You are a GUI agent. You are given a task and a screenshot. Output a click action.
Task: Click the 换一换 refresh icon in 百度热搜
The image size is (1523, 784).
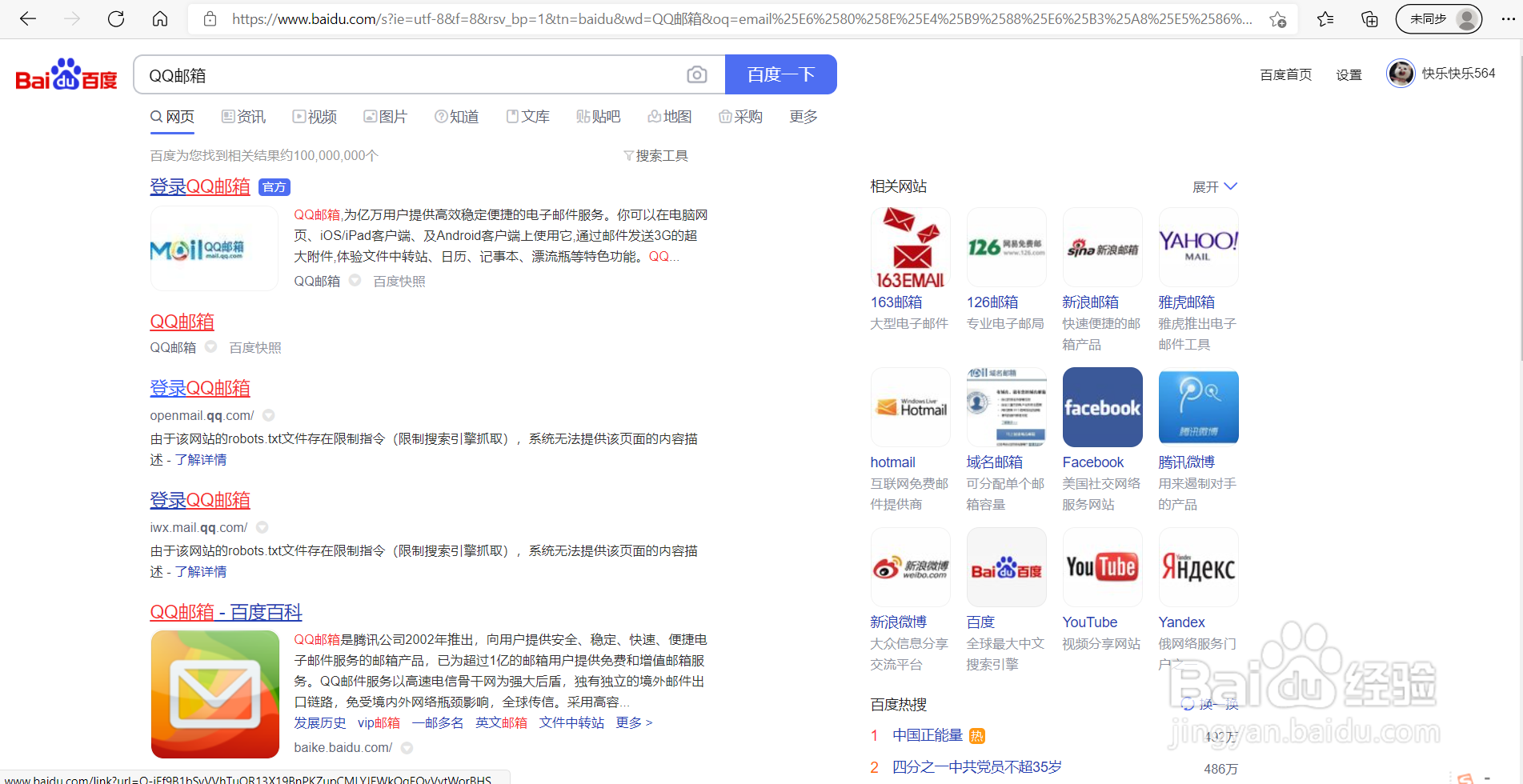click(1188, 704)
